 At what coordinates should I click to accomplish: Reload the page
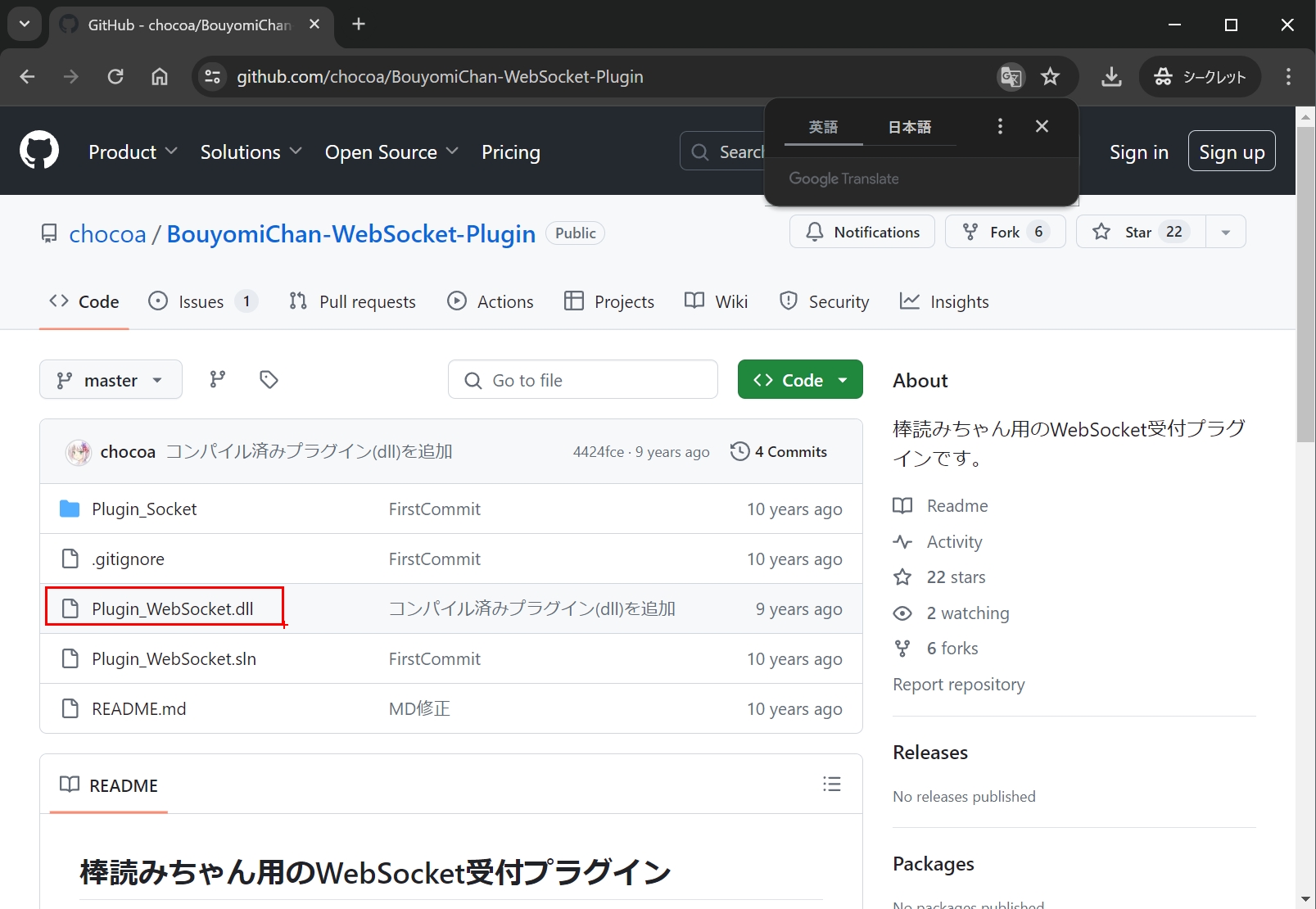115,77
